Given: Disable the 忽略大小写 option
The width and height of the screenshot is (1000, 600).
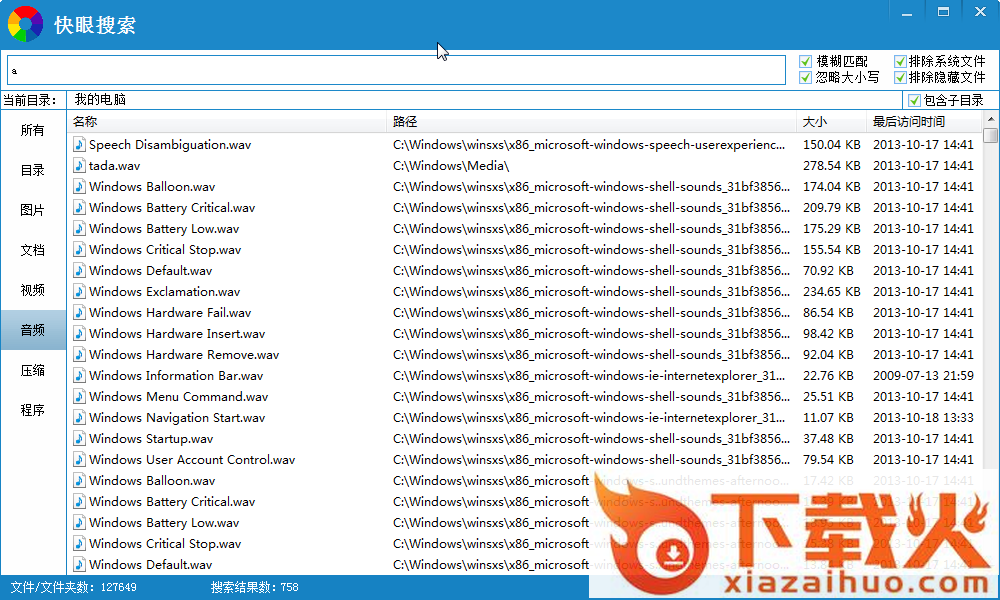Looking at the screenshot, I should click(806, 77).
